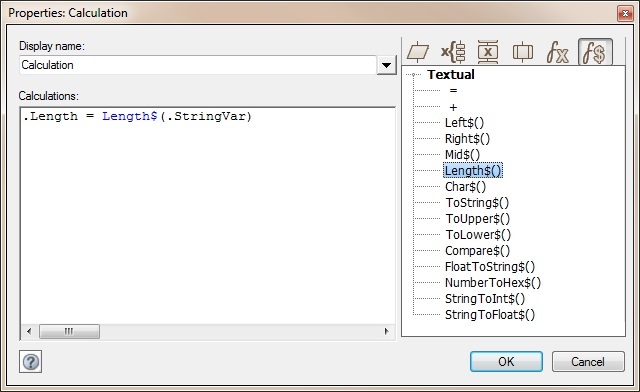Click the horizontal scrollbar thumb in Calculations
The height and width of the screenshot is (392, 640).
pyautogui.click(x=69, y=331)
